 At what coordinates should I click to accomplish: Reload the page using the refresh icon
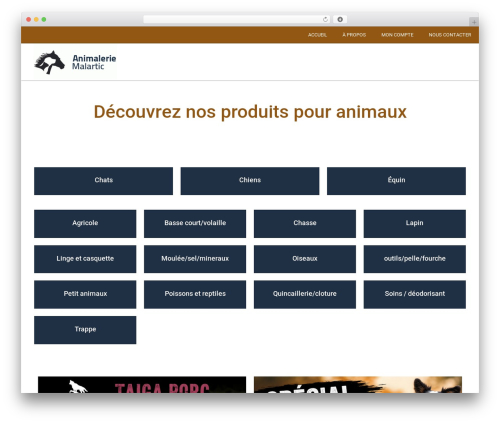[x=325, y=19]
